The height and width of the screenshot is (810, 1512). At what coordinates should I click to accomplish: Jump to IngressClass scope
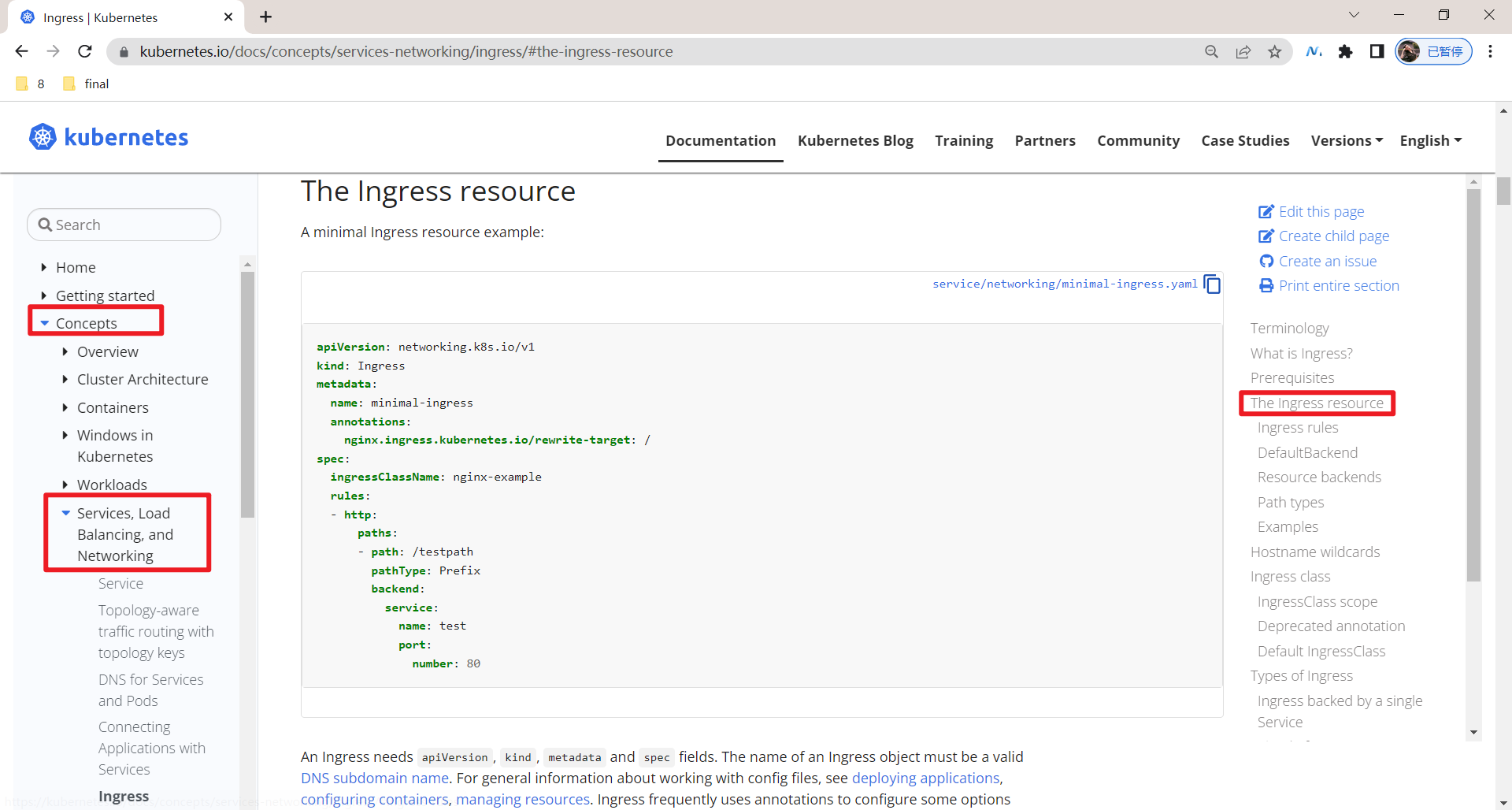tap(1317, 601)
